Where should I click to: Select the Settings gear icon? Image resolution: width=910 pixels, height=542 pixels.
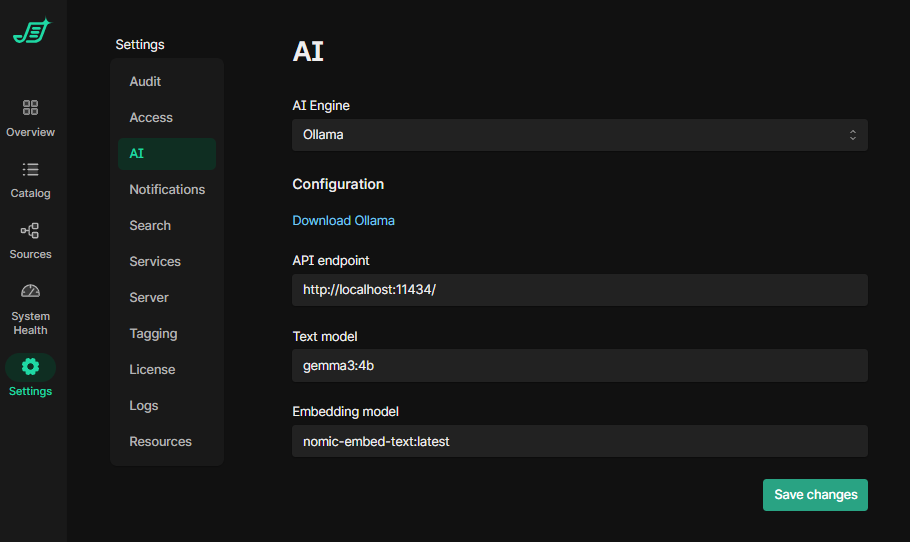click(x=30, y=367)
